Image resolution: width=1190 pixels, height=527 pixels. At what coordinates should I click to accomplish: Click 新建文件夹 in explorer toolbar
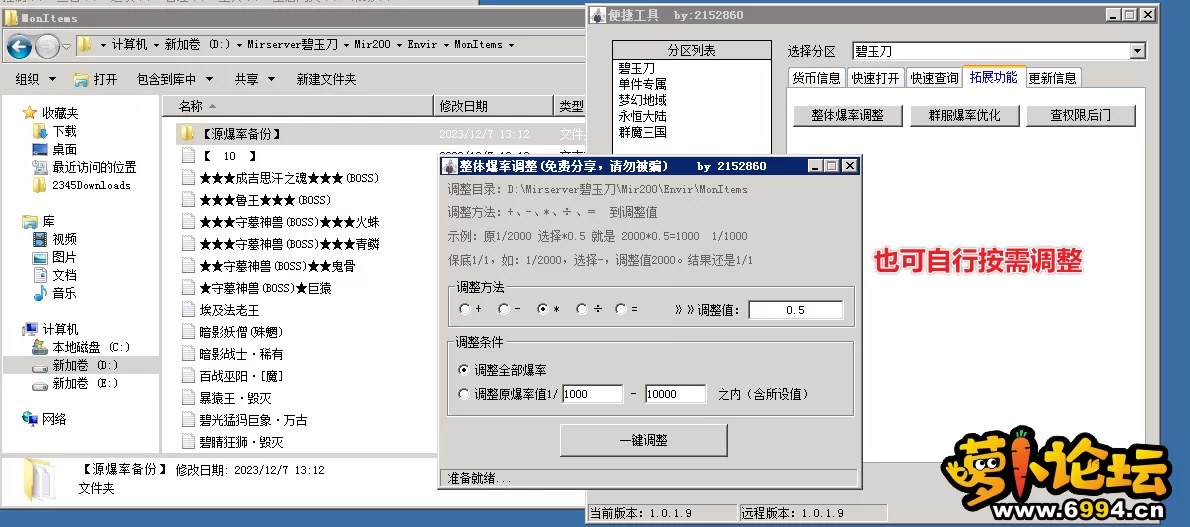tap(326, 79)
